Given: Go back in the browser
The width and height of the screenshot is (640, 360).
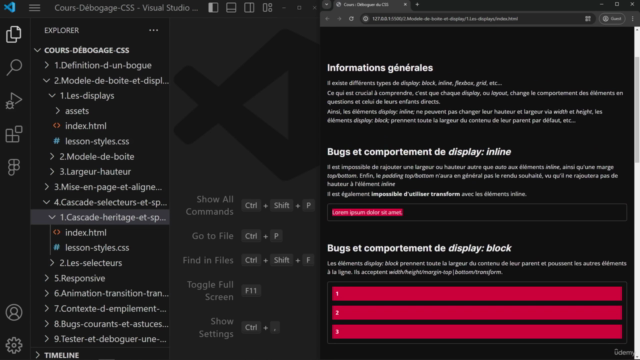Looking at the screenshot, I should tap(327, 19).
